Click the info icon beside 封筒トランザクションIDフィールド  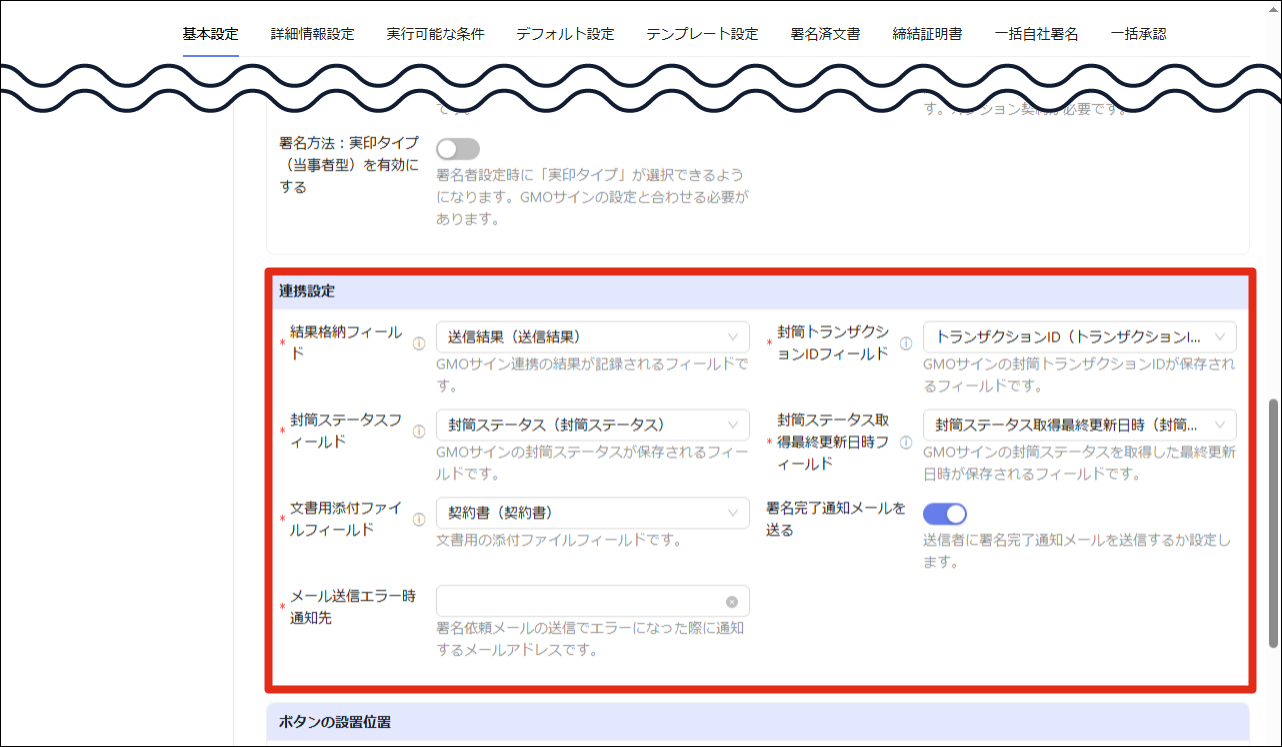click(x=906, y=343)
